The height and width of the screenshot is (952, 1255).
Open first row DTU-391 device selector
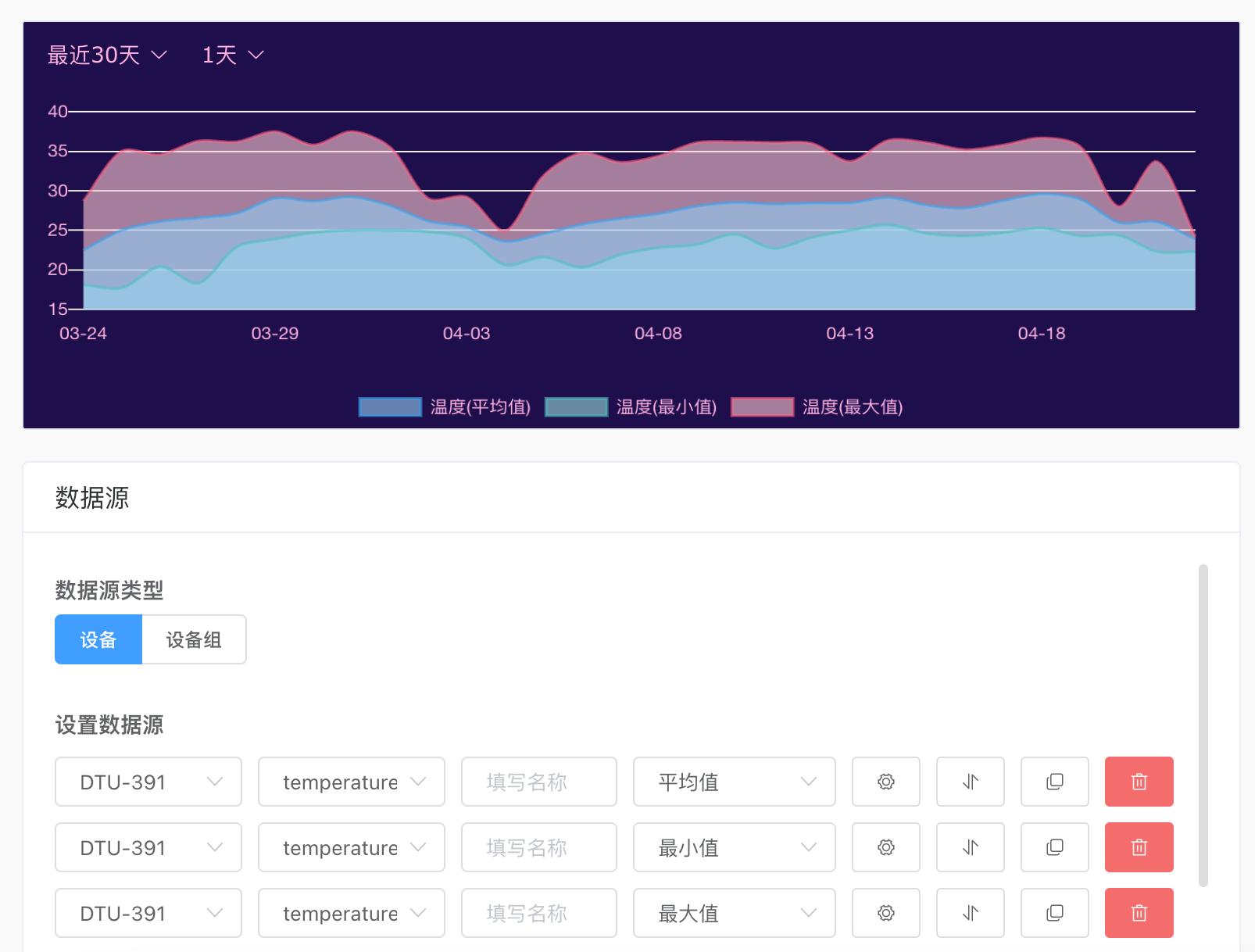point(148,782)
